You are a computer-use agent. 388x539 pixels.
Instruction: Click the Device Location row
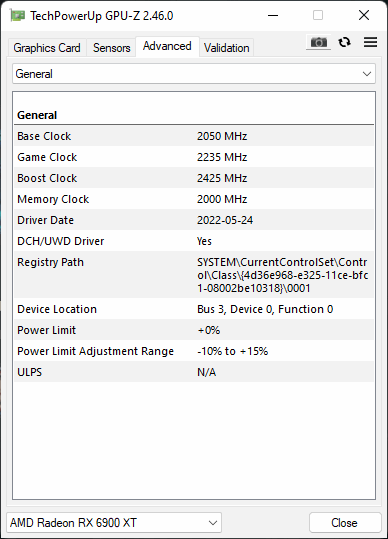[194, 309]
